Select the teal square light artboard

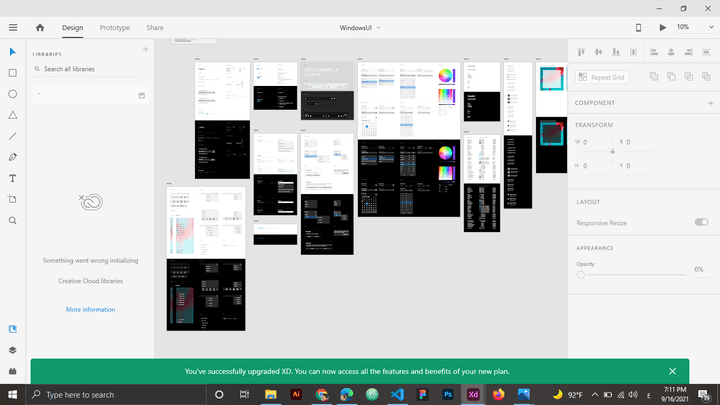coord(551,89)
